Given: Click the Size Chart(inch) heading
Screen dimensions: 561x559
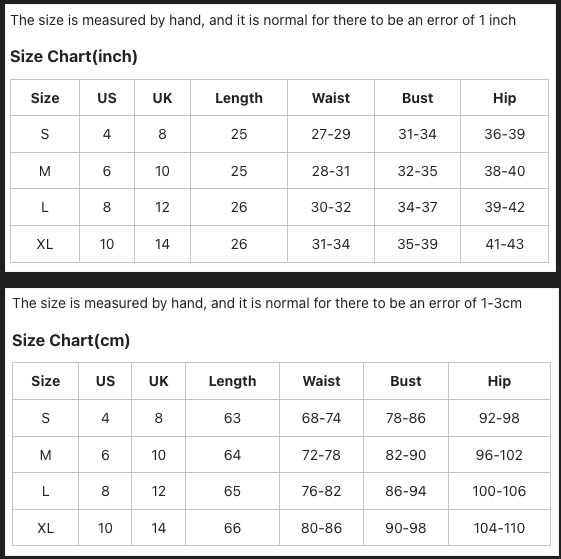Looking at the screenshot, I should tap(74, 57).
